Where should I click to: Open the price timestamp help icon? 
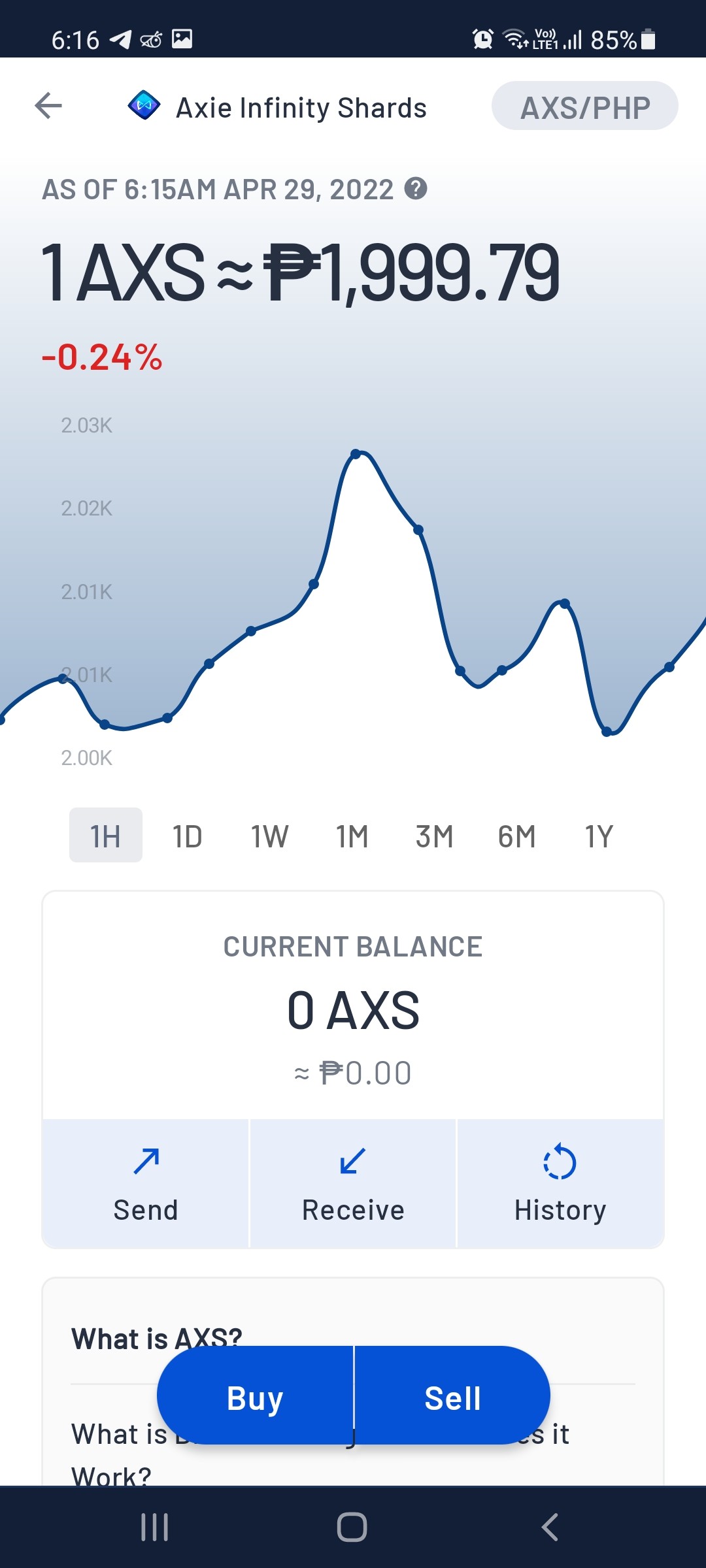coord(416,189)
